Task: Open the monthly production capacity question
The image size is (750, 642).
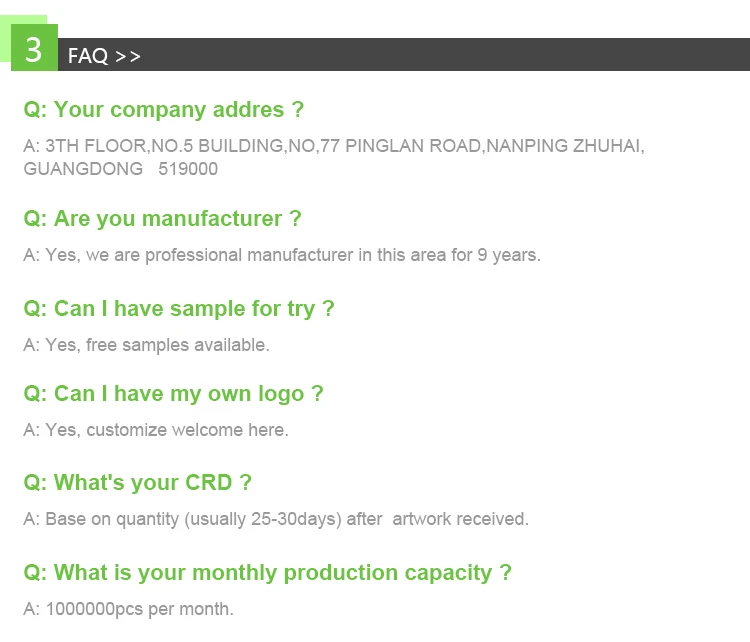Action: [x=267, y=573]
